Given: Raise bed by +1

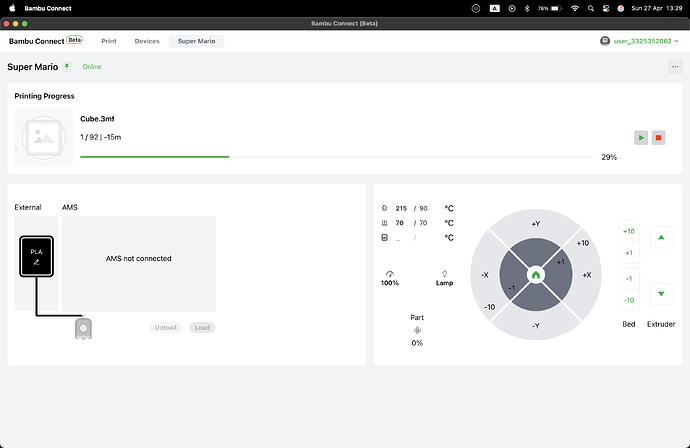Looking at the screenshot, I should point(629,253).
